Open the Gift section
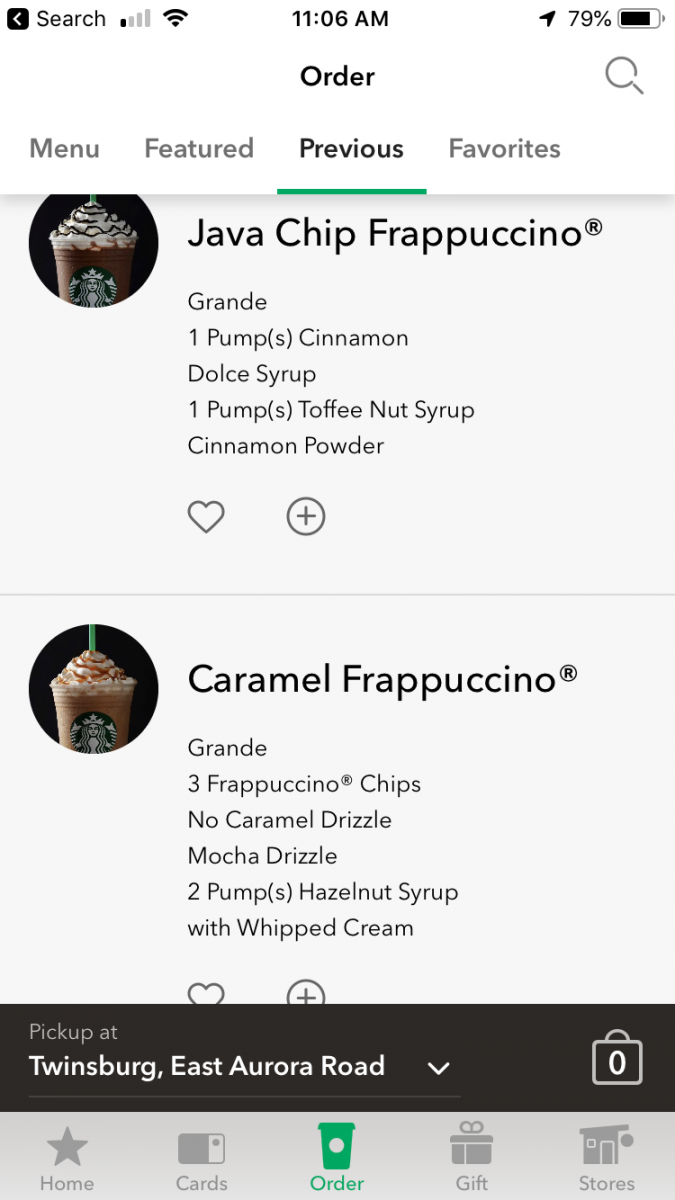675x1200 pixels. 472,1158
